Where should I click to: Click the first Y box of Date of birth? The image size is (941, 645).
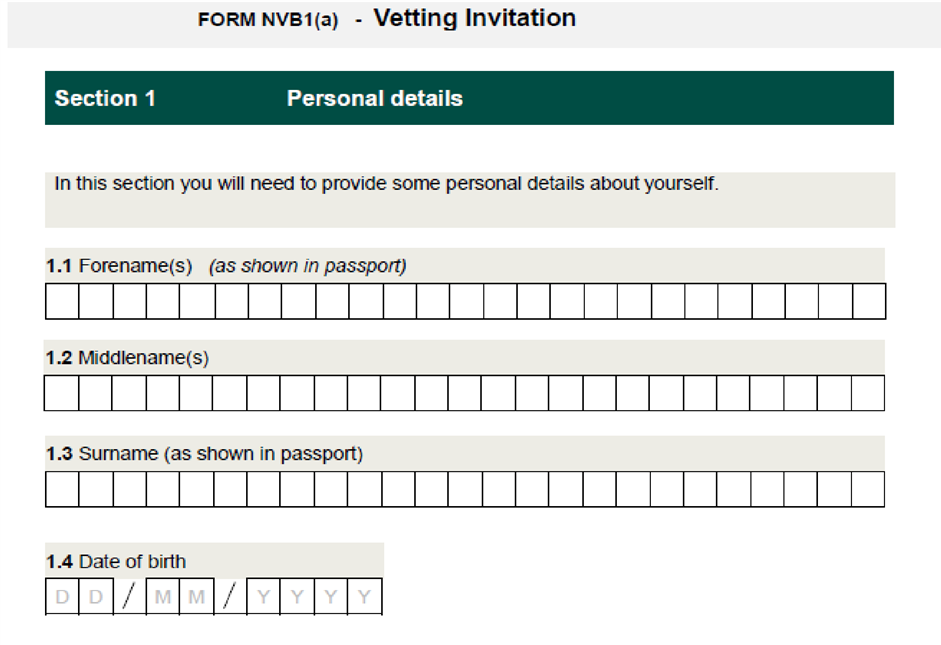[x=263, y=596]
